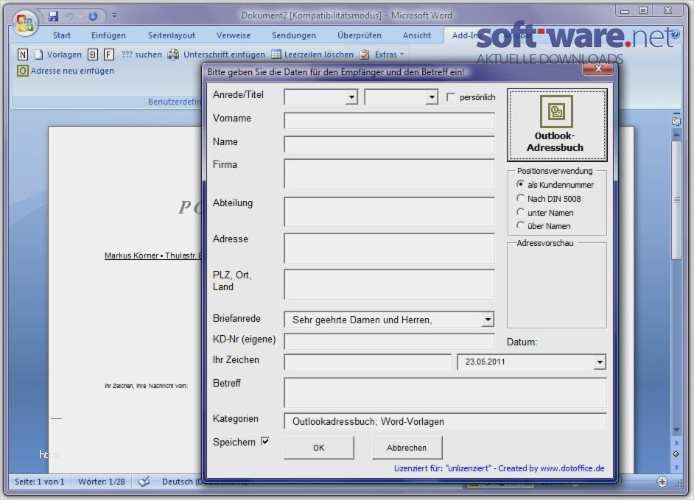Screen dimensions: 694x500
Task: Expand the Briefanrede dropdown
Action: pyautogui.click(x=488, y=320)
